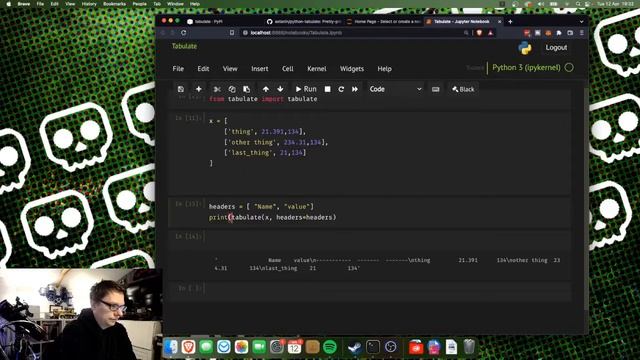Copy the selected cells in the Jupyter toolbar
This screenshot has width=640, height=360.
click(232, 89)
